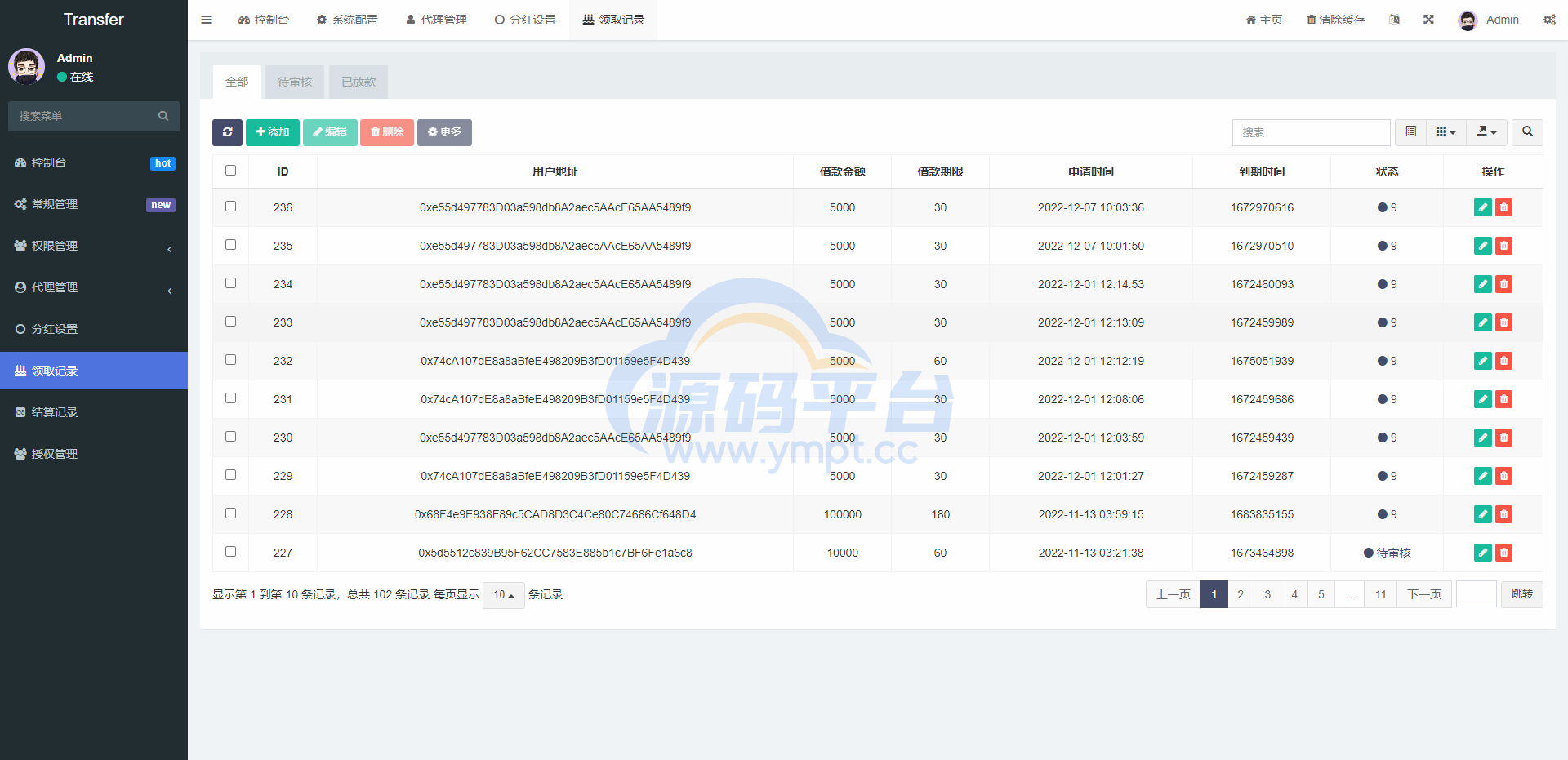The width and height of the screenshot is (1568, 760).
Task: Check the checkbox for record 234
Action: [230, 283]
